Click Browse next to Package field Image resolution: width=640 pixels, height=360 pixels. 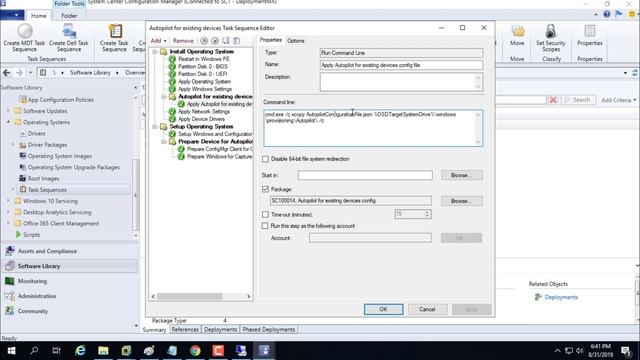(x=461, y=201)
